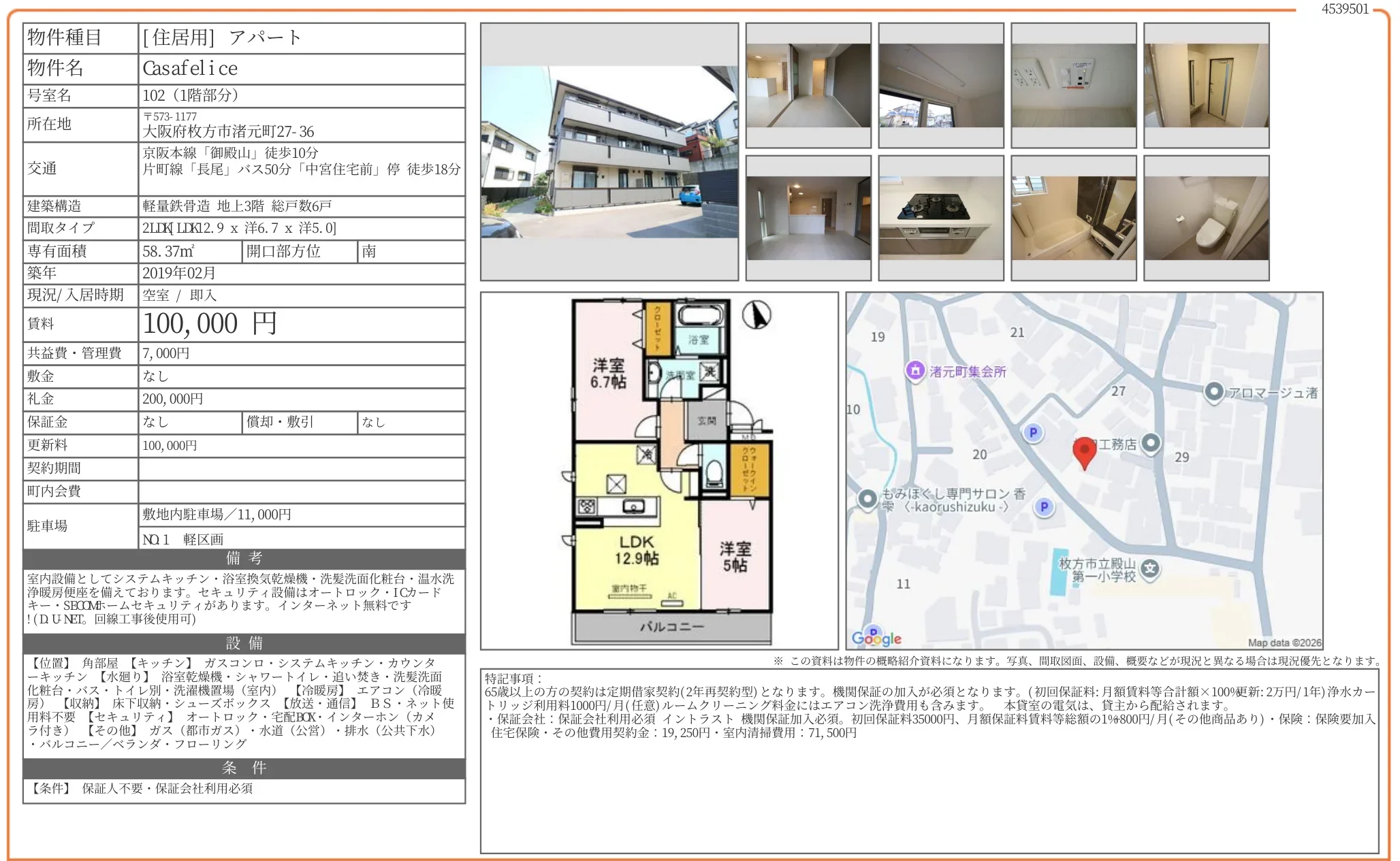Select the 100,000円 rent value

tap(208, 325)
